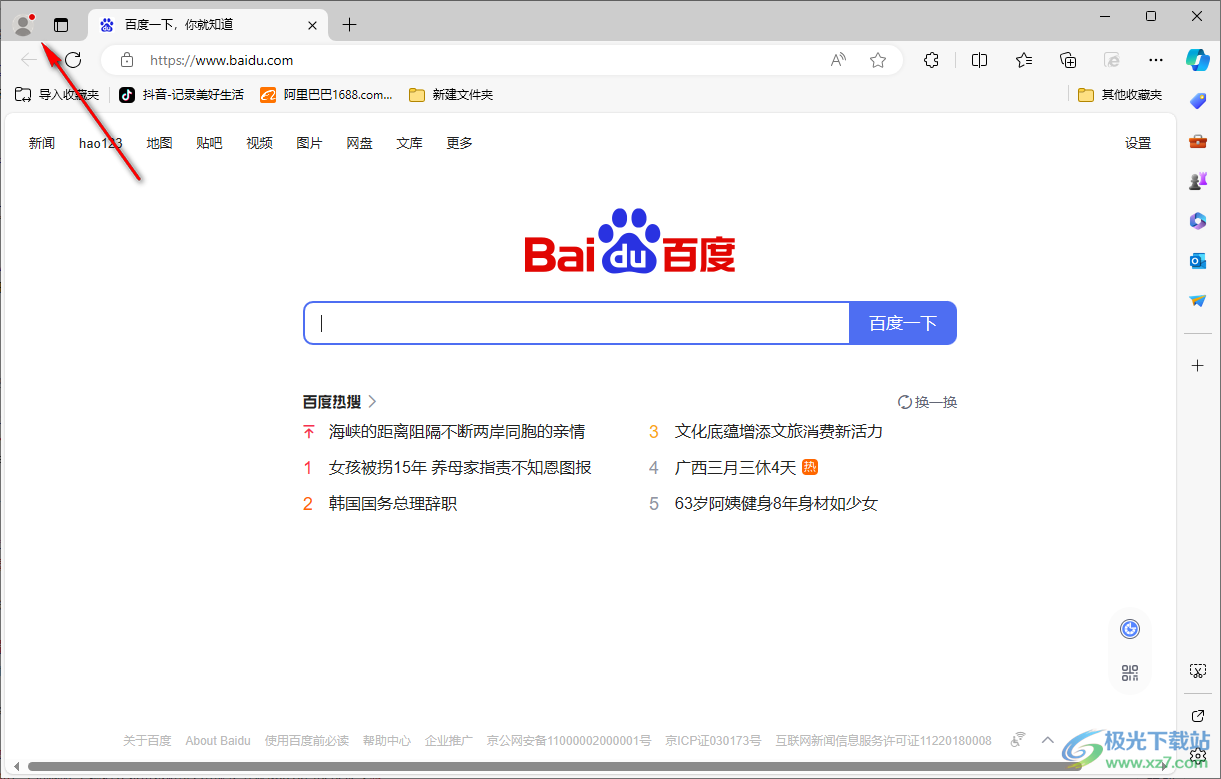Refresh hot searches with 换一换
The height and width of the screenshot is (779, 1221).
coord(928,402)
